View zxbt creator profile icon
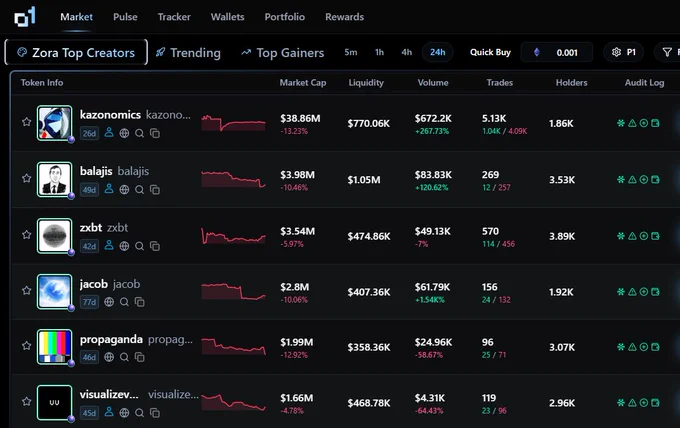 click(109, 245)
